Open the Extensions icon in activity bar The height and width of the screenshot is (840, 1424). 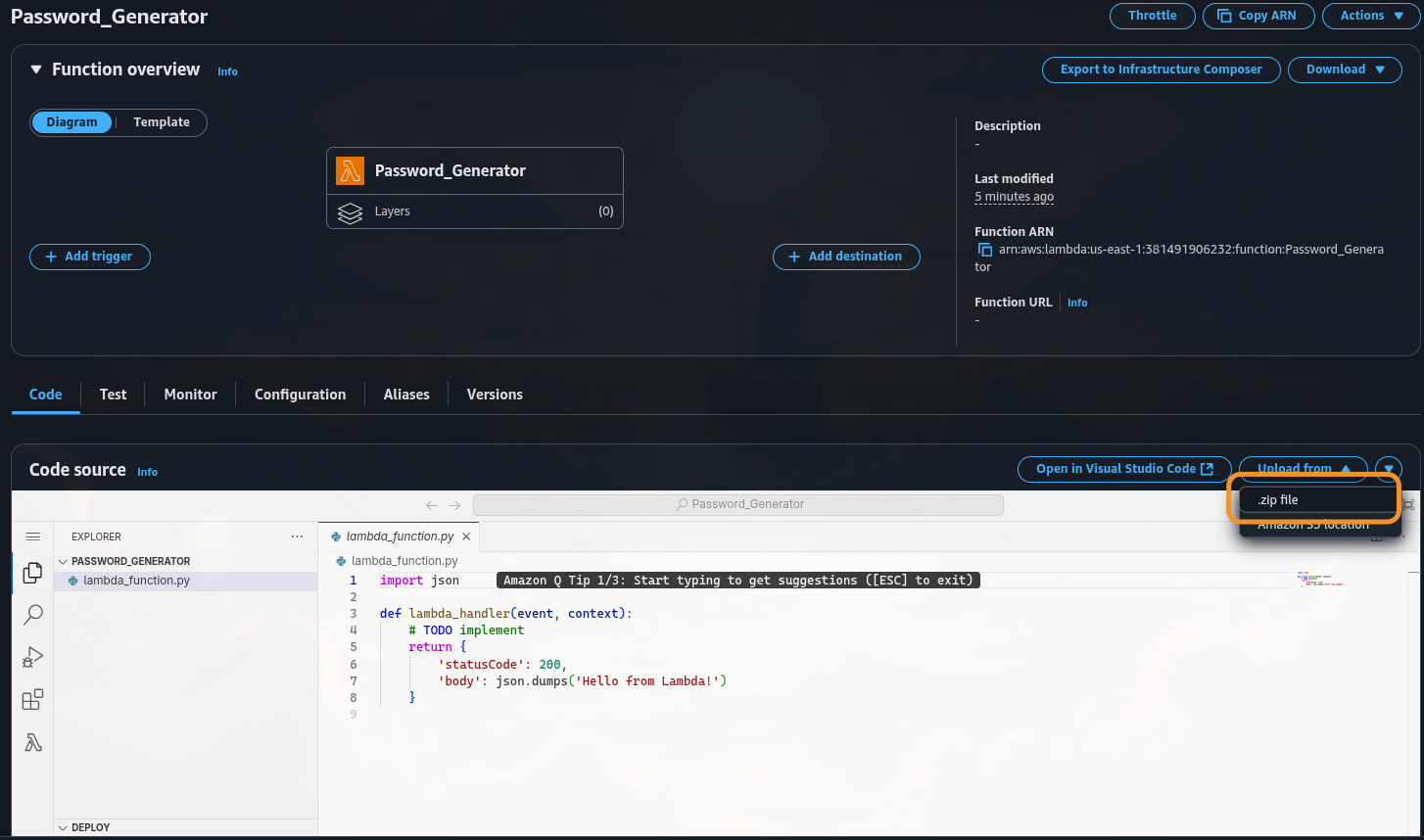(x=32, y=699)
